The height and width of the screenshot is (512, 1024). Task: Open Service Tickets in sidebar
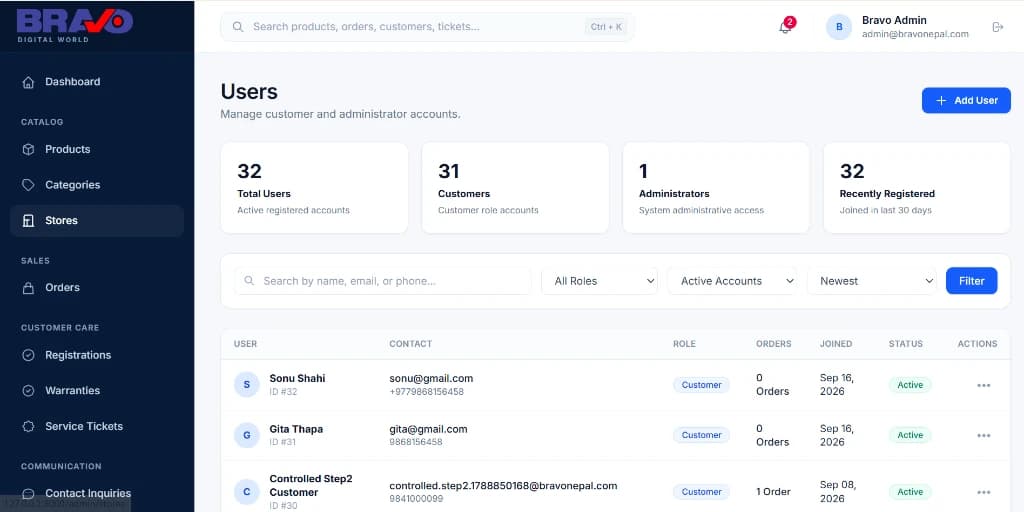(x=97, y=426)
